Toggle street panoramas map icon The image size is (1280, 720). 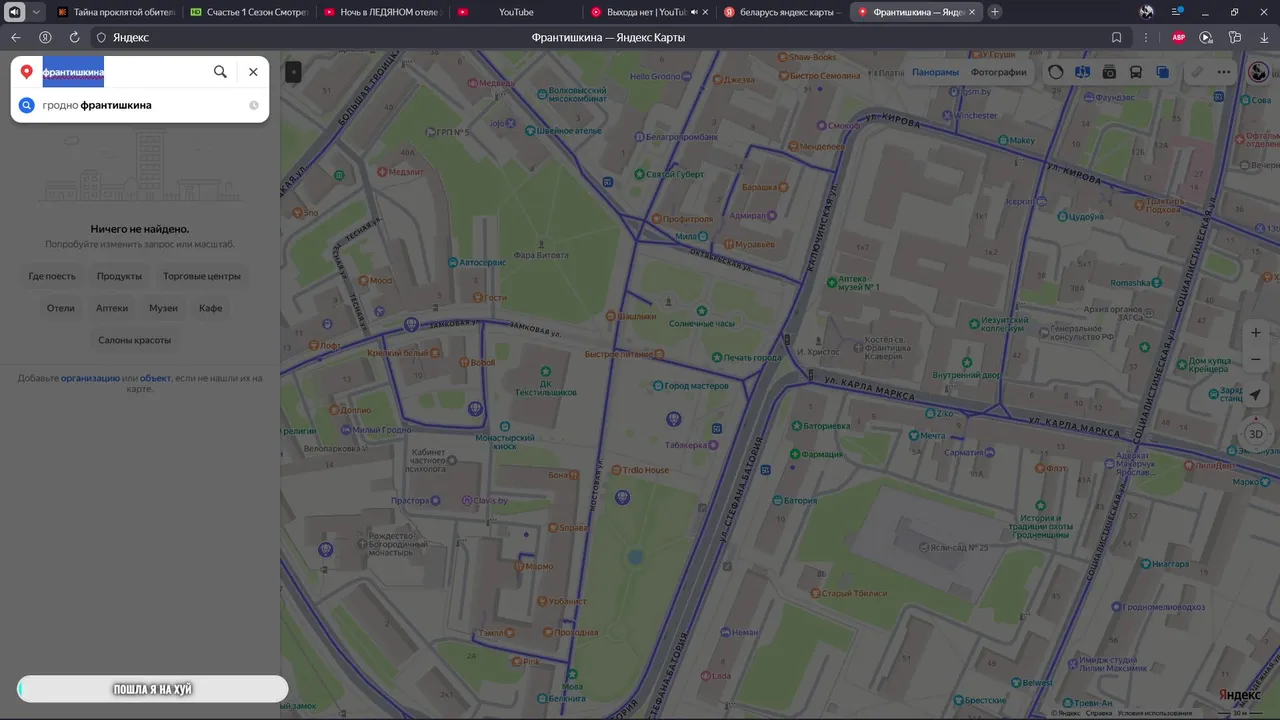[1082, 72]
